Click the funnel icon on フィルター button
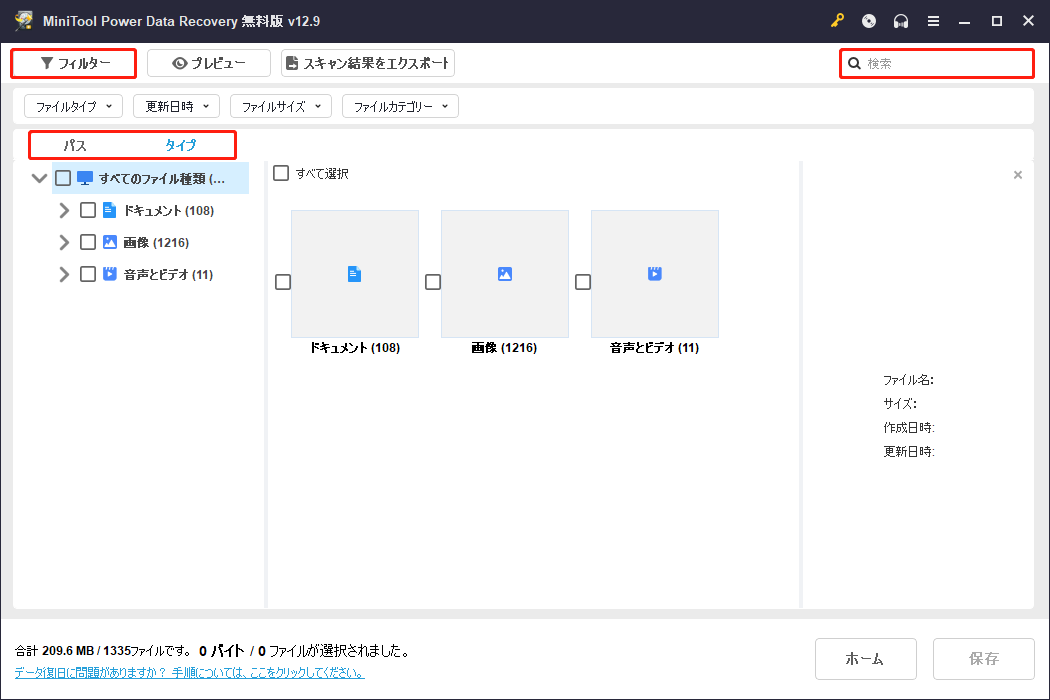Image resolution: width=1050 pixels, height=700 pixels. [46, 63]
